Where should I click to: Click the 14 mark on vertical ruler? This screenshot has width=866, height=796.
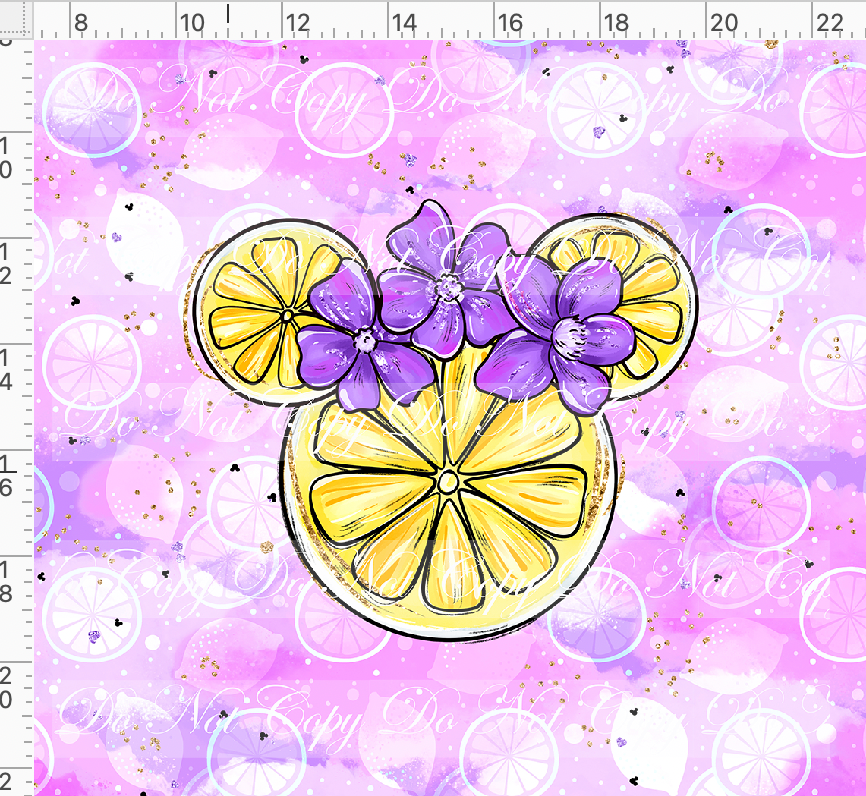pyautogui.click(x=6, y=370)
